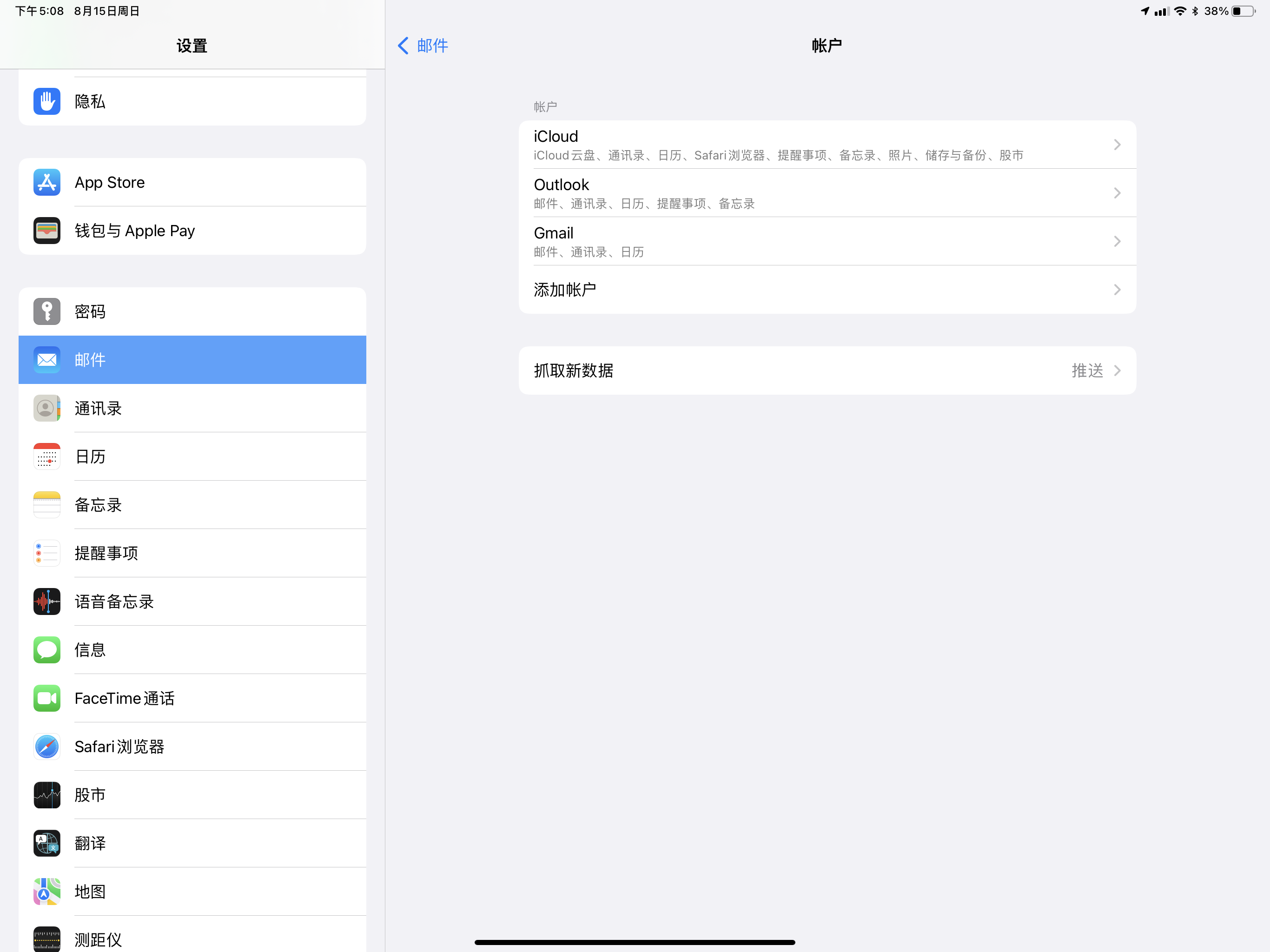Tap the Voice Memos waveform icon
The image size is (1270, 952).
pyautogui.click(x=46, y=602)
